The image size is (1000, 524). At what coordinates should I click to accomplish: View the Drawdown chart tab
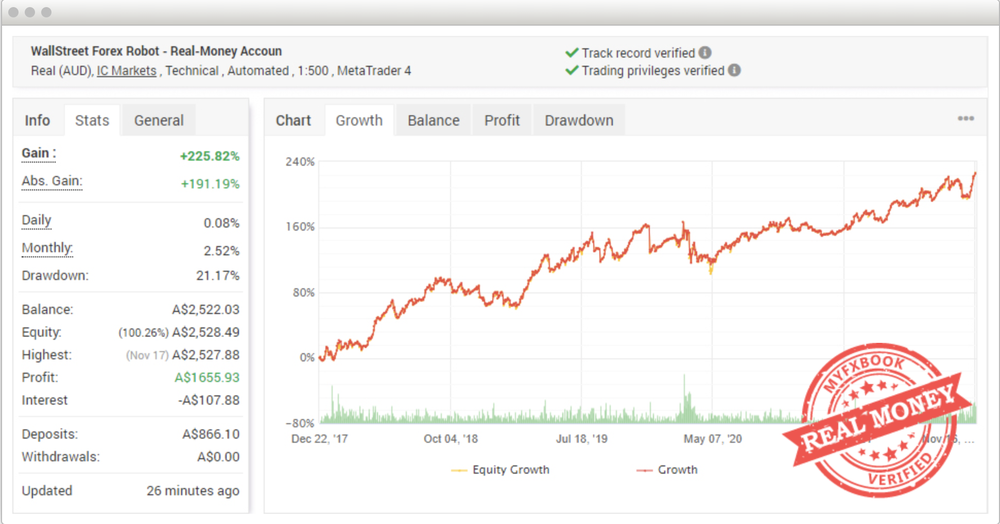click(x=579, y=121)
